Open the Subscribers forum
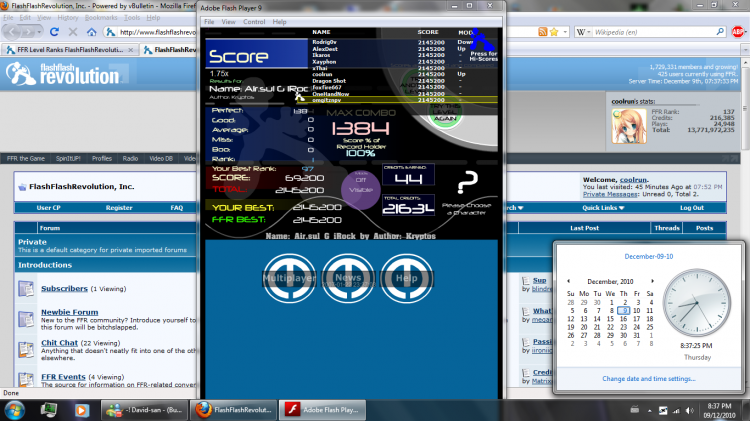Viewport: 750px width, 421px height. [64, 288]
